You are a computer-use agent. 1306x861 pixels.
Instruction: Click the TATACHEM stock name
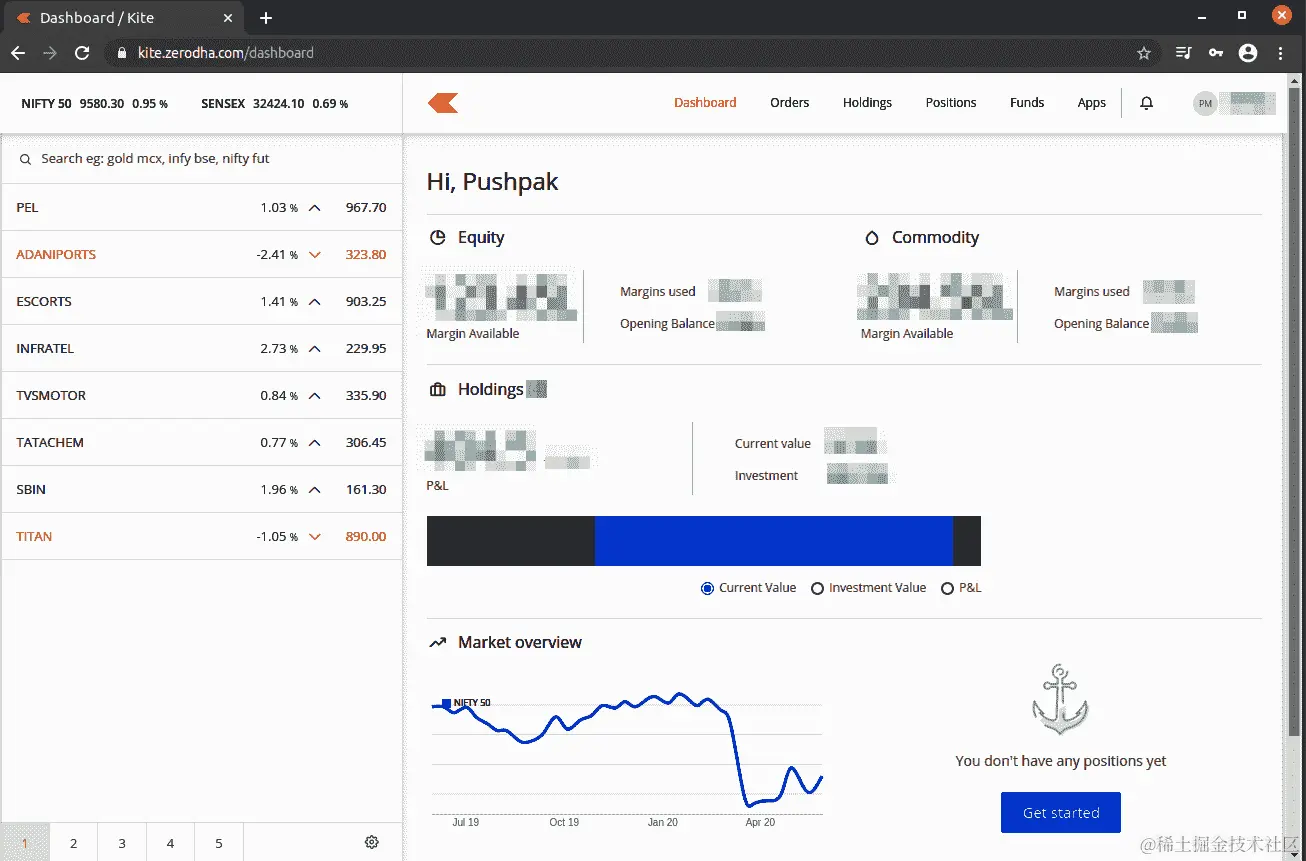(50, 443)
